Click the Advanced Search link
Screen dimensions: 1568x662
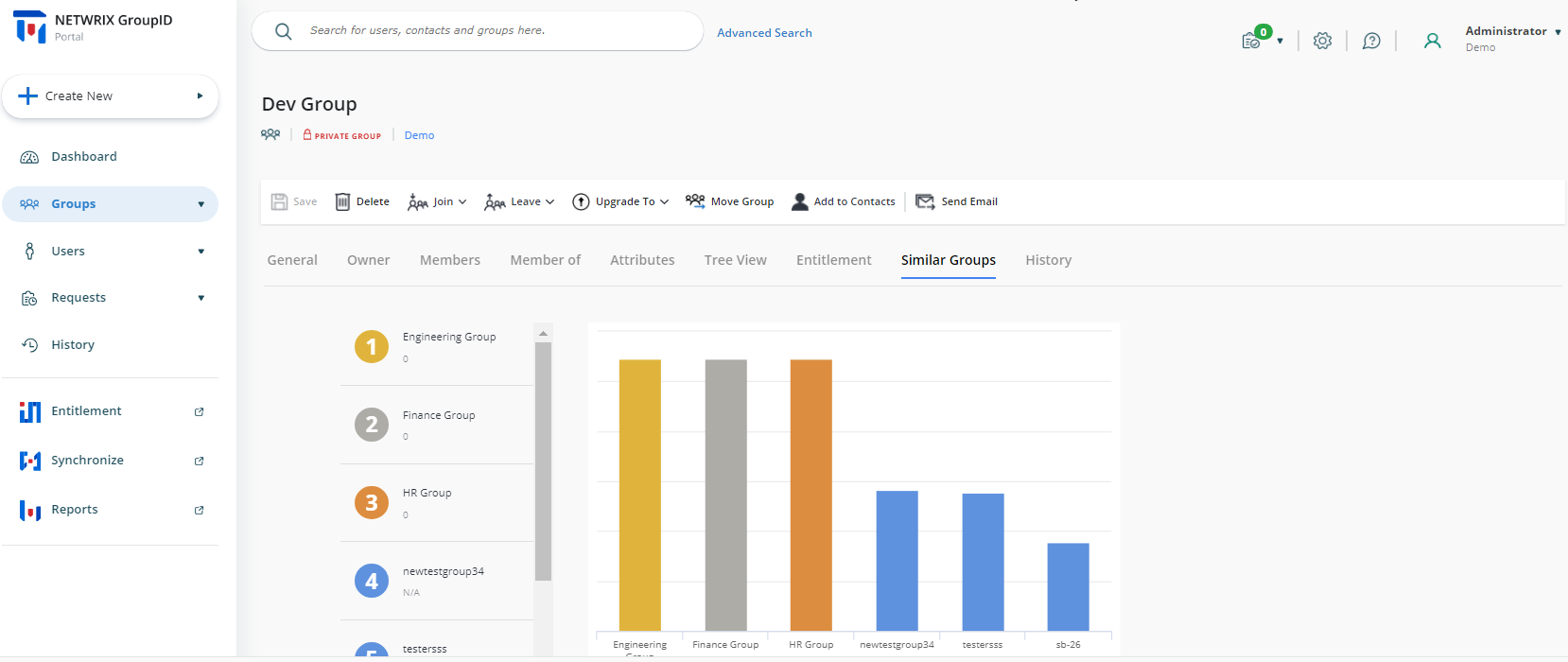(x=764, y=33)
